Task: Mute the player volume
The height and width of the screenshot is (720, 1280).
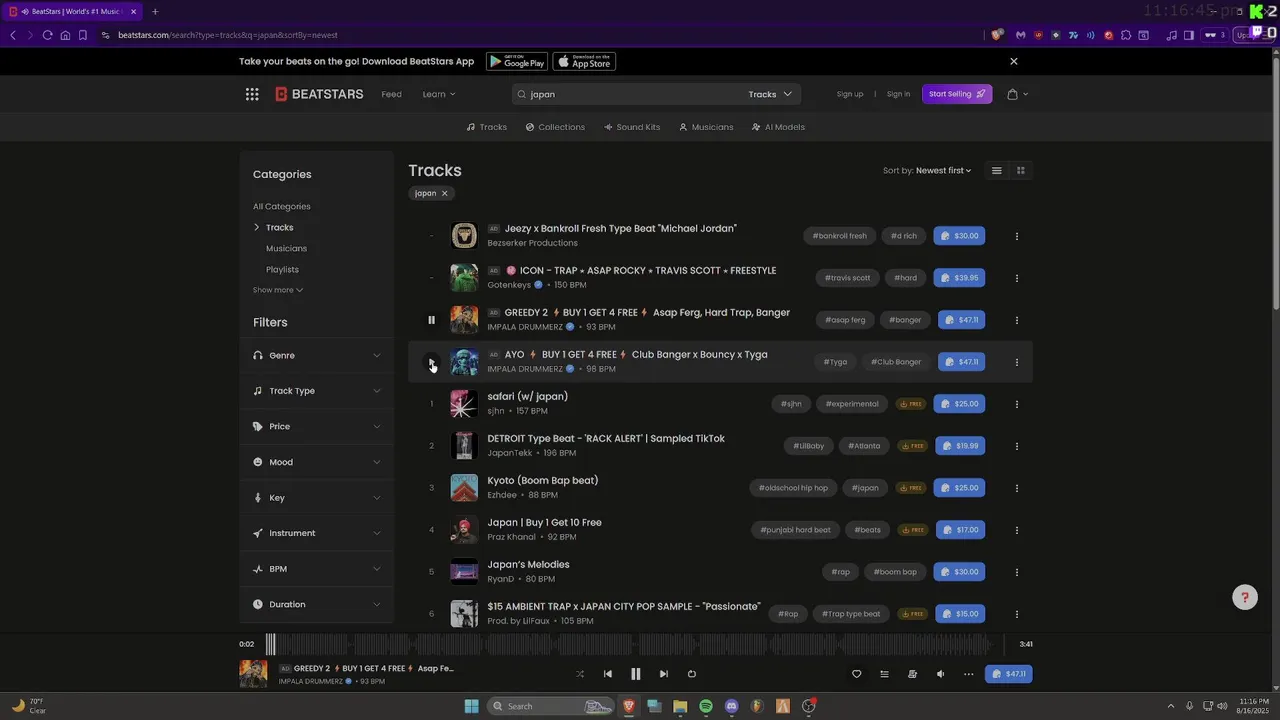Action: click(x=940, y=674)
